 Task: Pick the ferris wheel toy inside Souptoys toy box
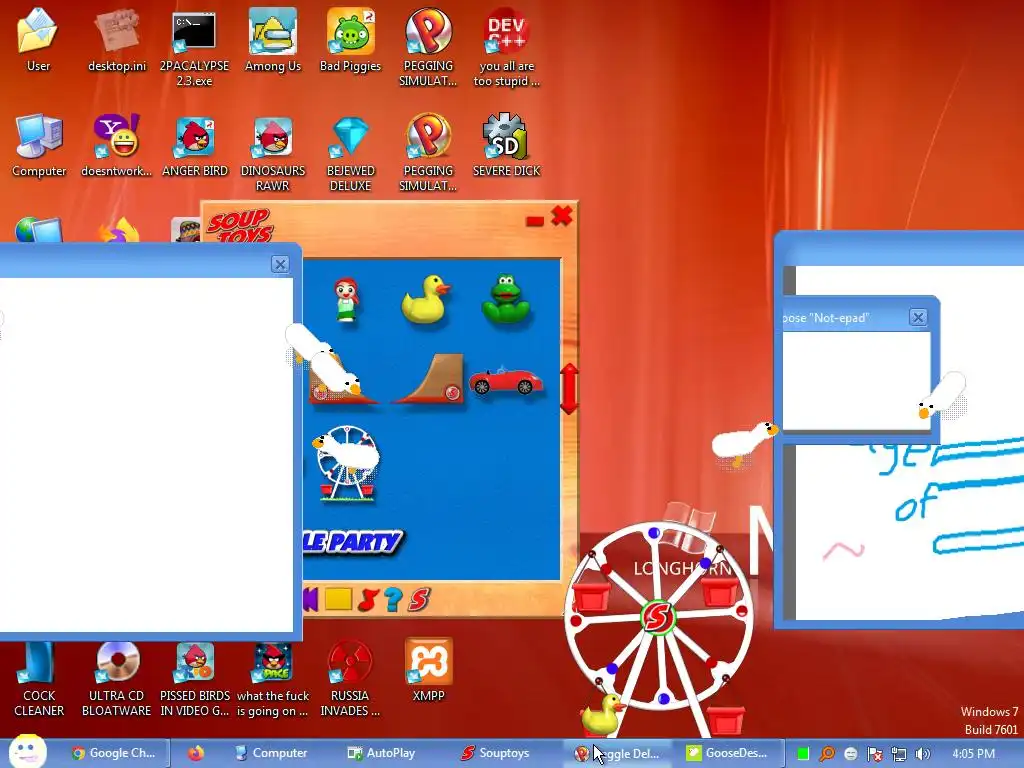(x=347, y=464)
